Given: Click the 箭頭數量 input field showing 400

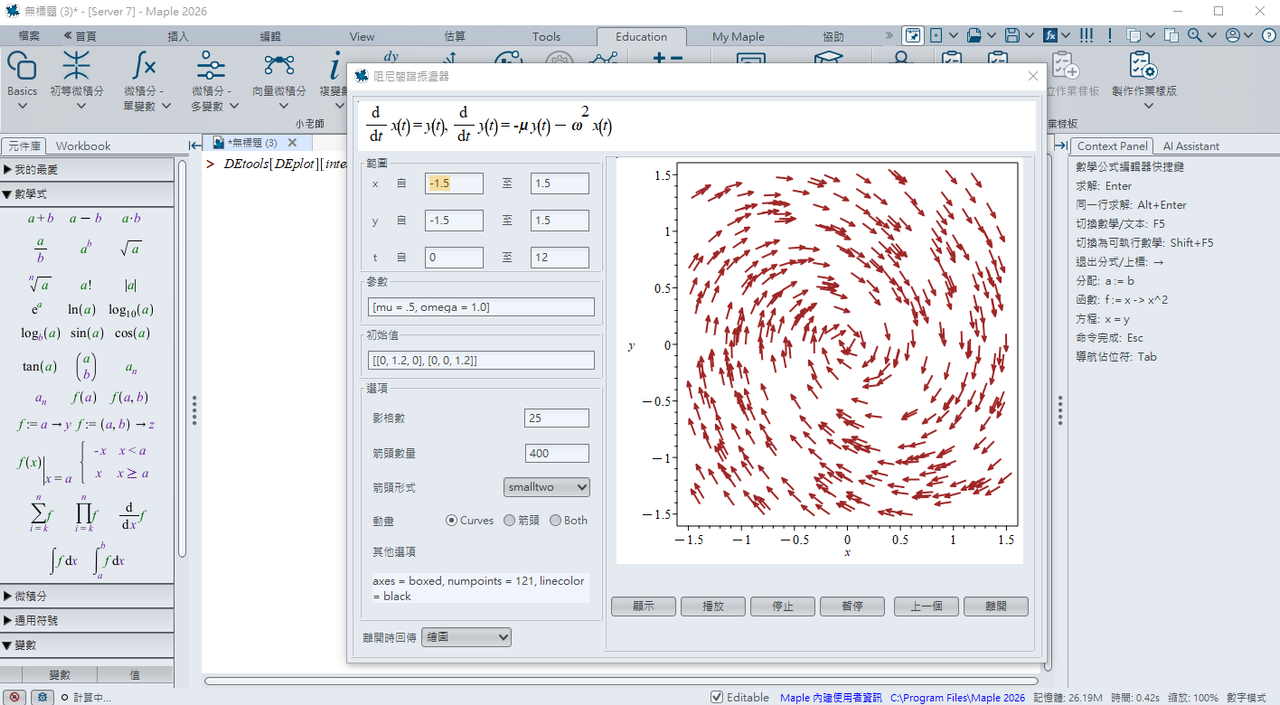Looking at the screenshot, I should tap(557, 453).
